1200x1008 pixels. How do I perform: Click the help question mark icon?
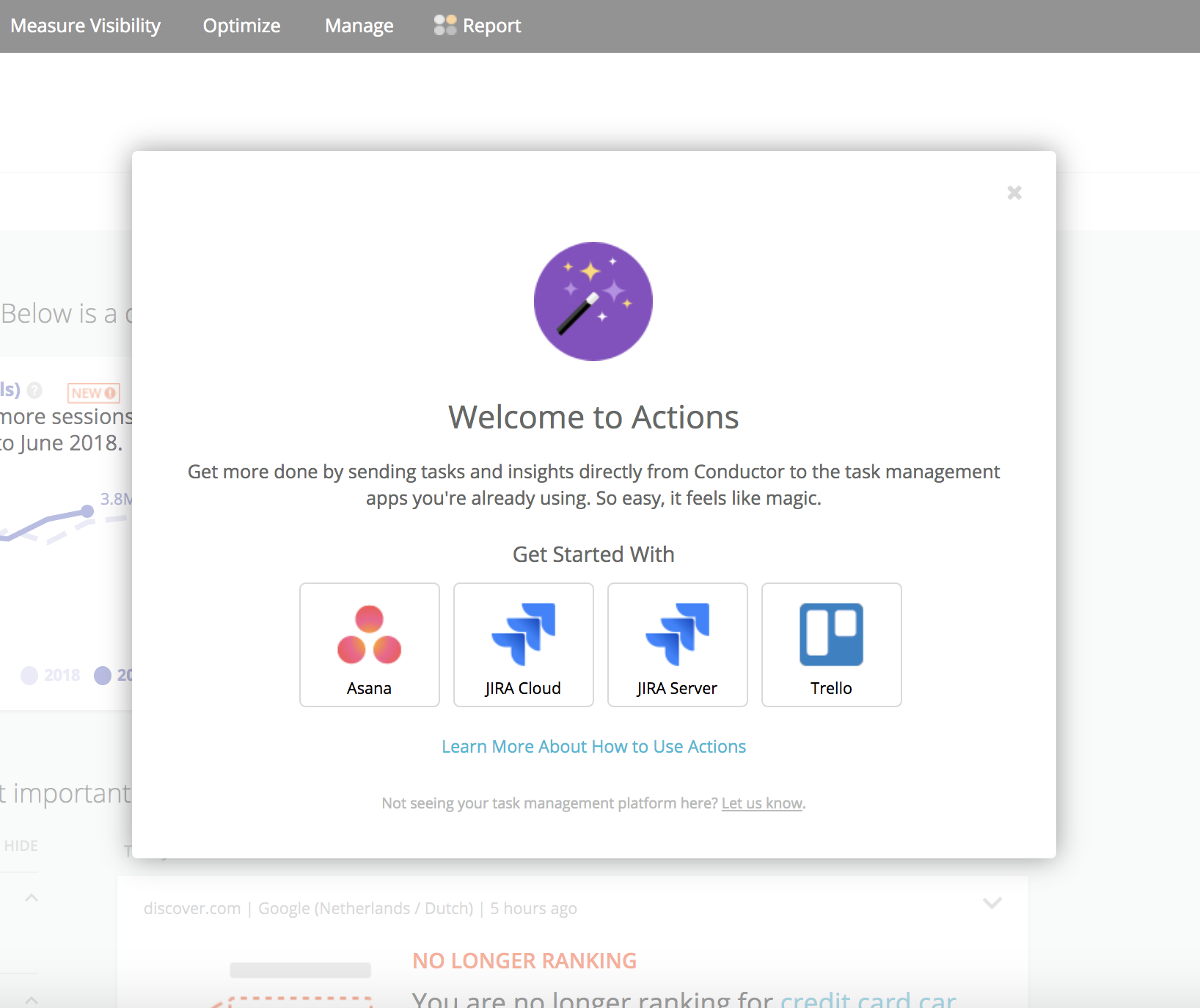[x=34, y=390]
